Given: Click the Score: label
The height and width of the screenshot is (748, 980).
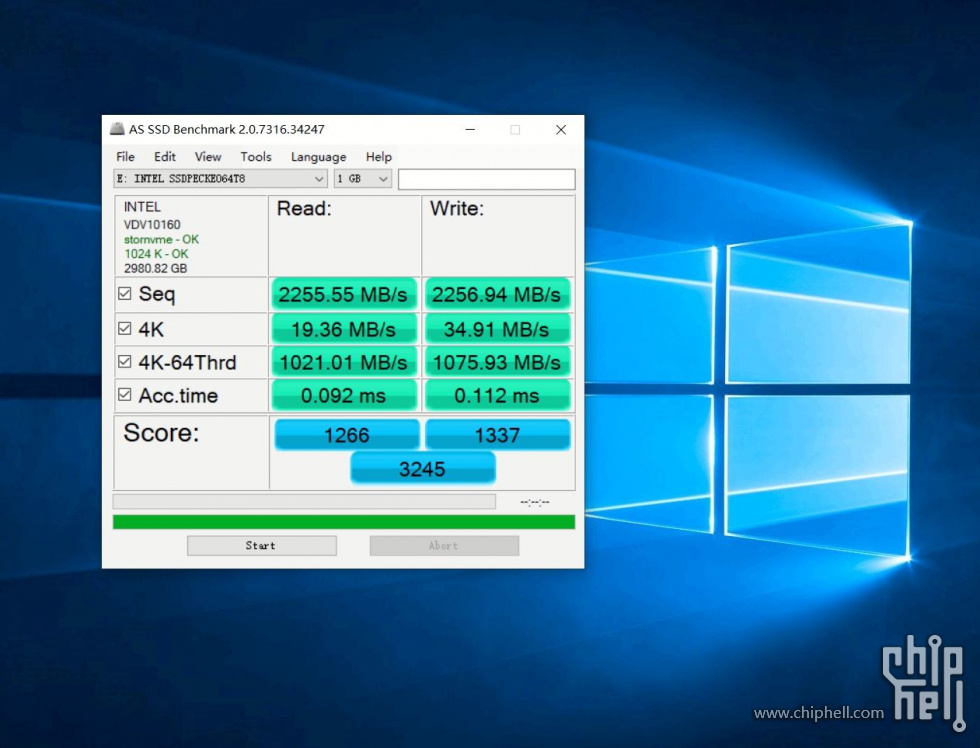Looking at the screenshot, I should [x=161, y=432].
